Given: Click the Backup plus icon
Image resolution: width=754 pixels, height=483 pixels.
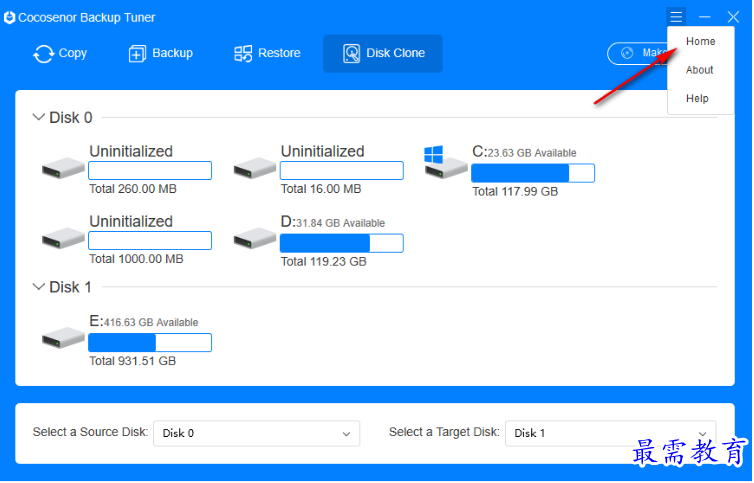Looking at the screenshot, I should [x=137, y=54].
